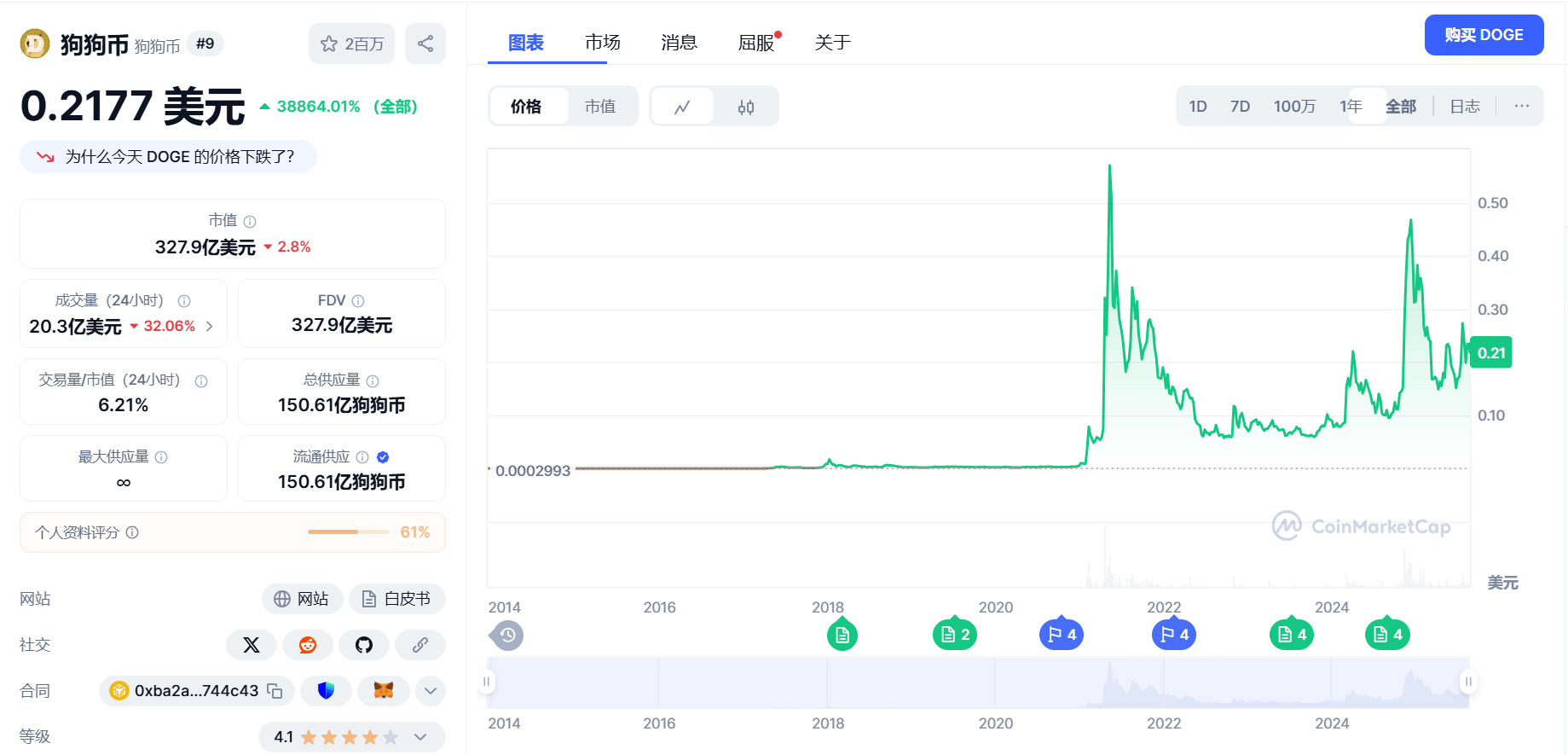Open market cap info tooltip icon
The width and height of the screenshot is (1568, 755).
pyautogui.click(x=250, y=222)
